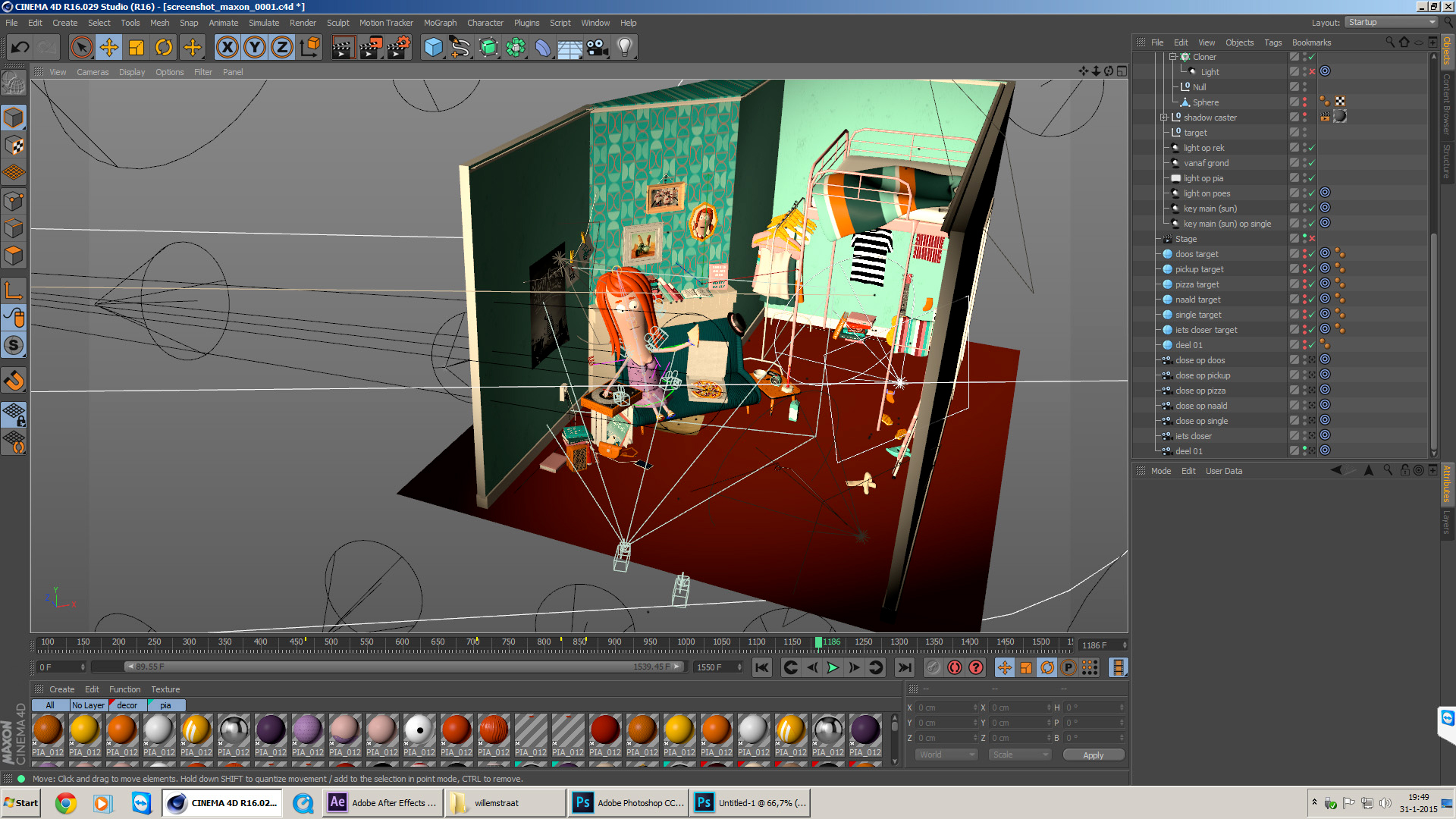Screen dimensions: 1456x819
Task: Click the Apply button
Action: coord(1093,755)
